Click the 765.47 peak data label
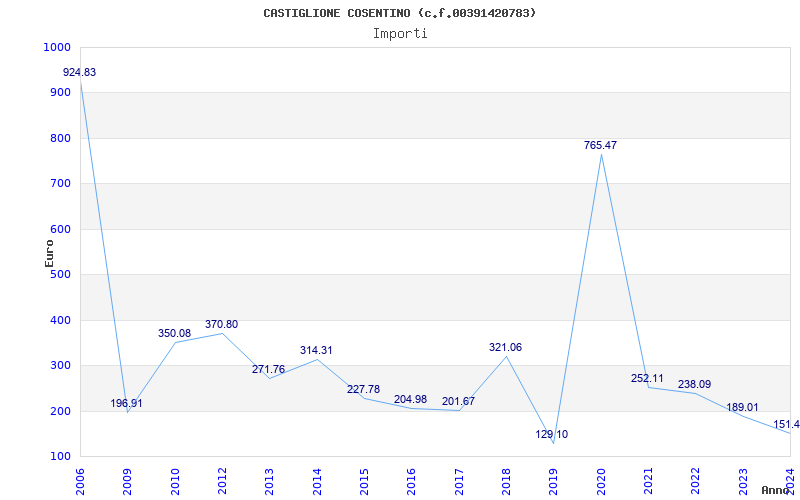 point(601,145)
